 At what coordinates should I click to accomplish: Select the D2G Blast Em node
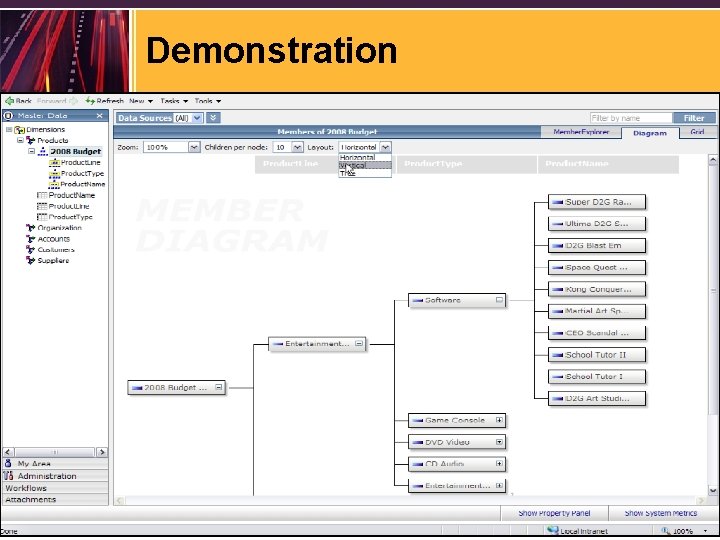pyautogui.click(x=597, y=246)
